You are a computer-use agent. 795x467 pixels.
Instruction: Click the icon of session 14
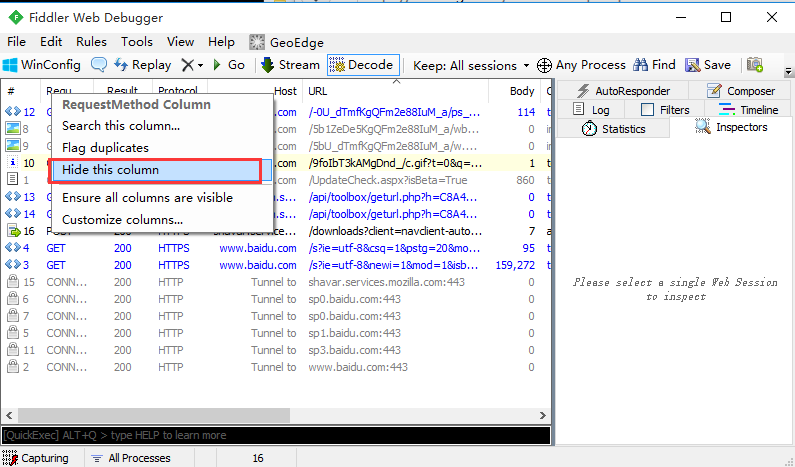pyautogui.click(x=13, y=214)
